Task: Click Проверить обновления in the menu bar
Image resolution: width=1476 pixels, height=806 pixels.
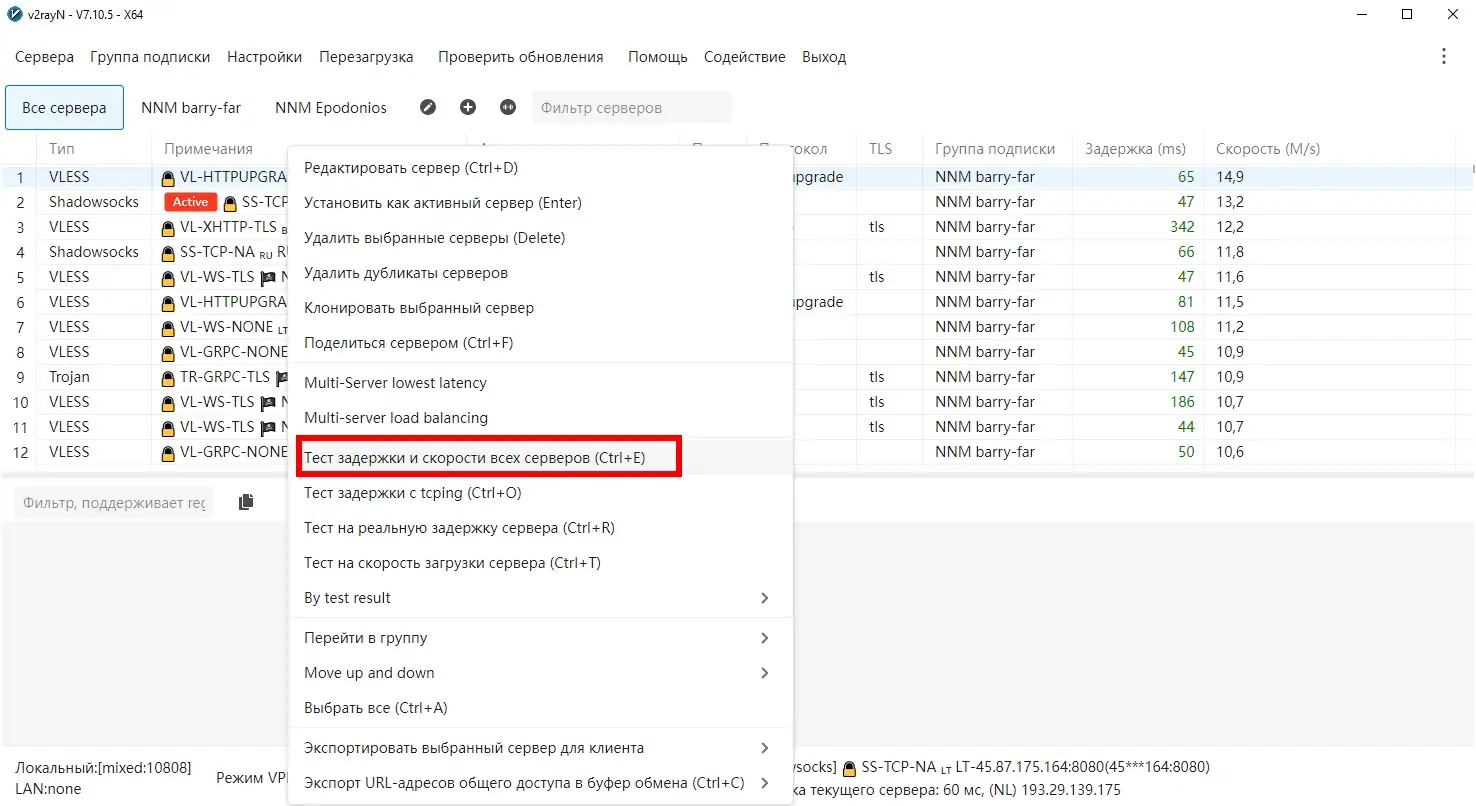Action: pyautogui.click(x=521, y=57)
